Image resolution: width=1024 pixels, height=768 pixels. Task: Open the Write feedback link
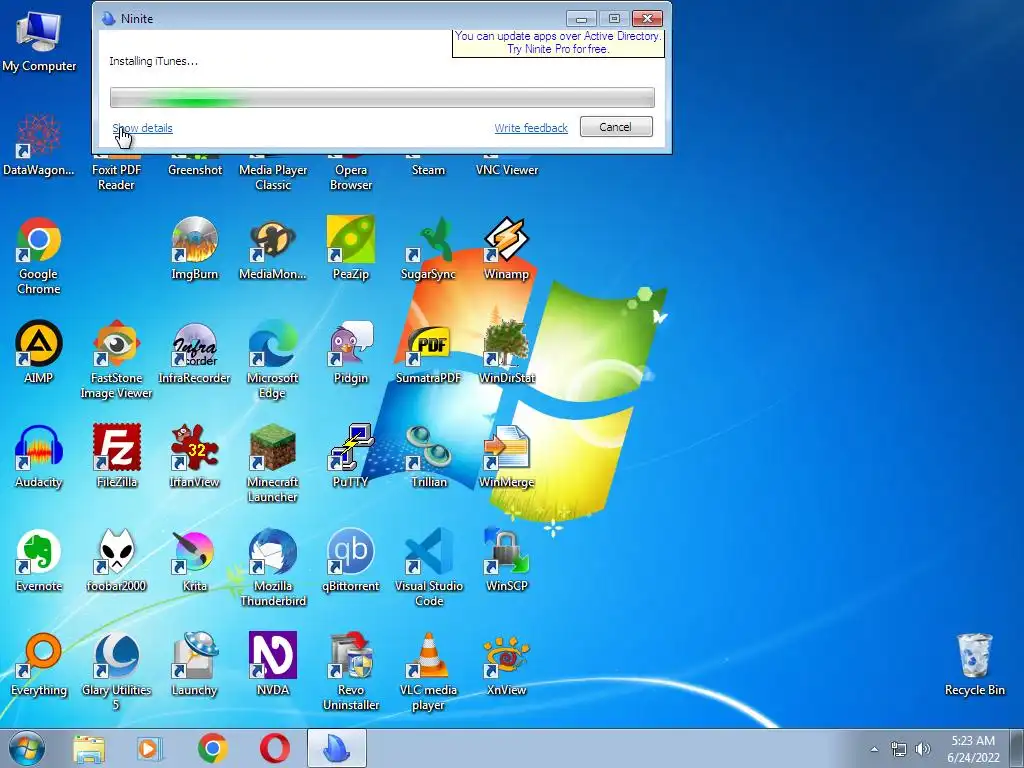(x=531, y=128)
